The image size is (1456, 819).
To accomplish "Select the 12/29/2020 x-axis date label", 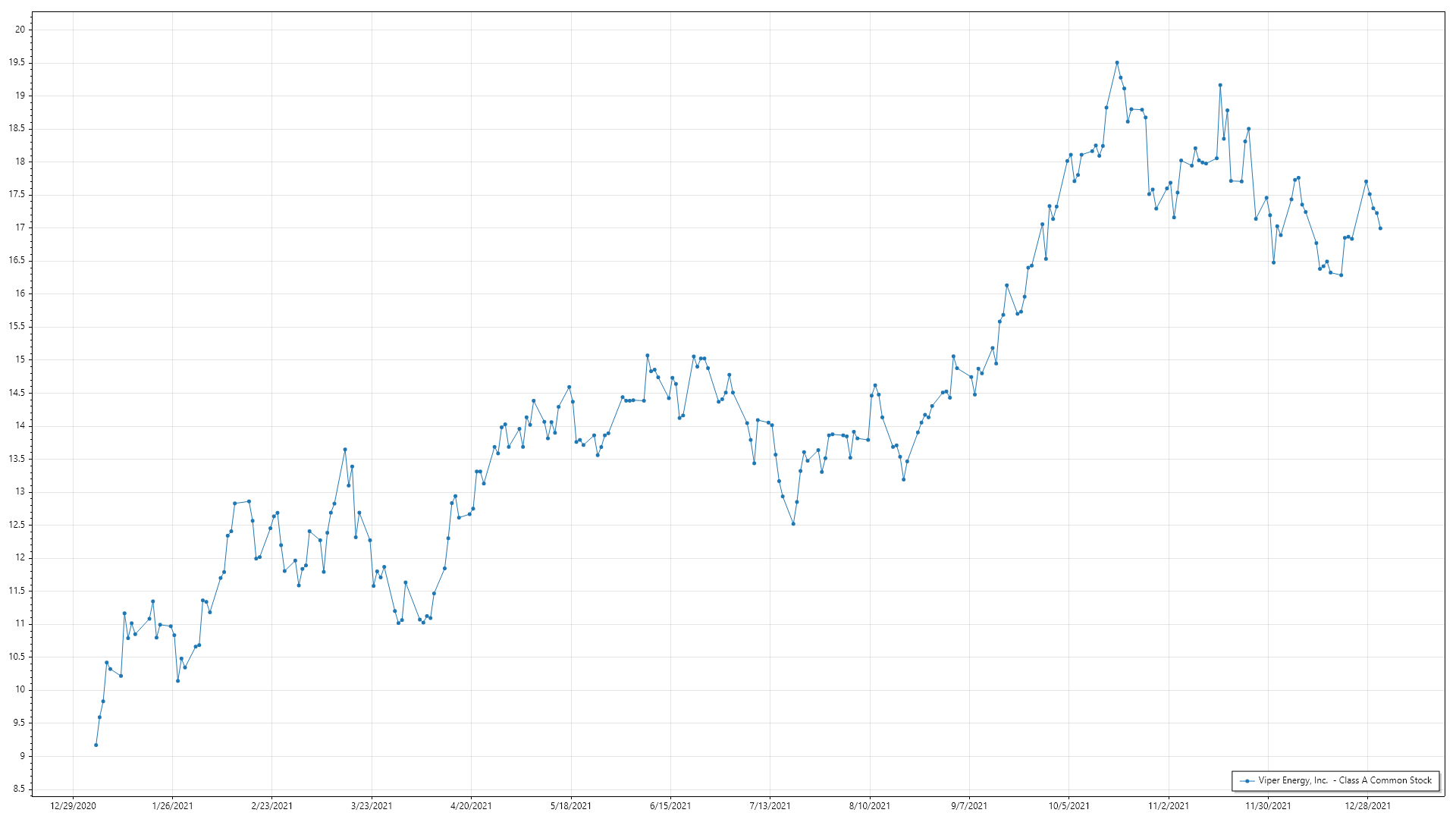I will (x=73, y=805).
